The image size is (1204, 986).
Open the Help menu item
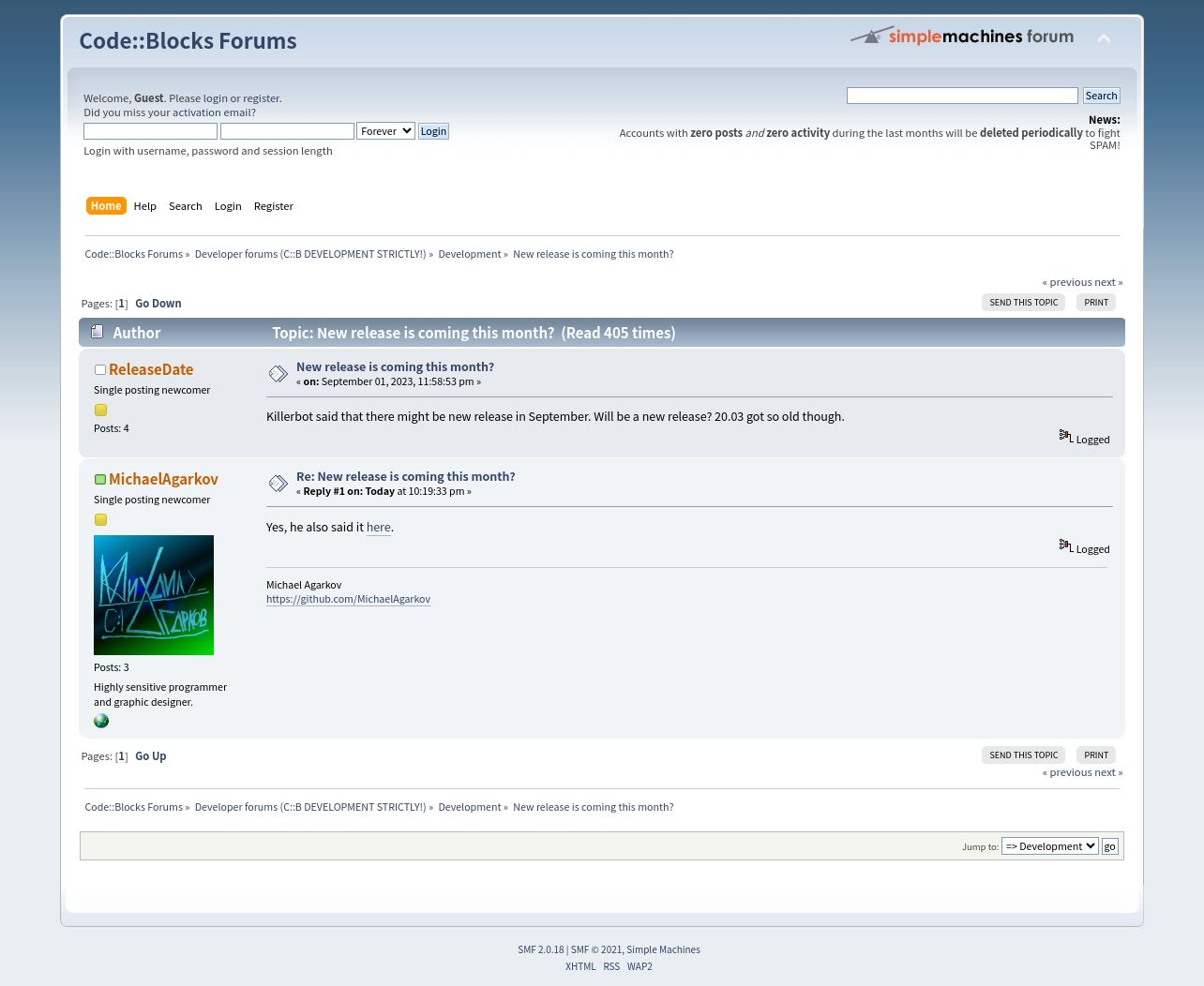[145, 206]
